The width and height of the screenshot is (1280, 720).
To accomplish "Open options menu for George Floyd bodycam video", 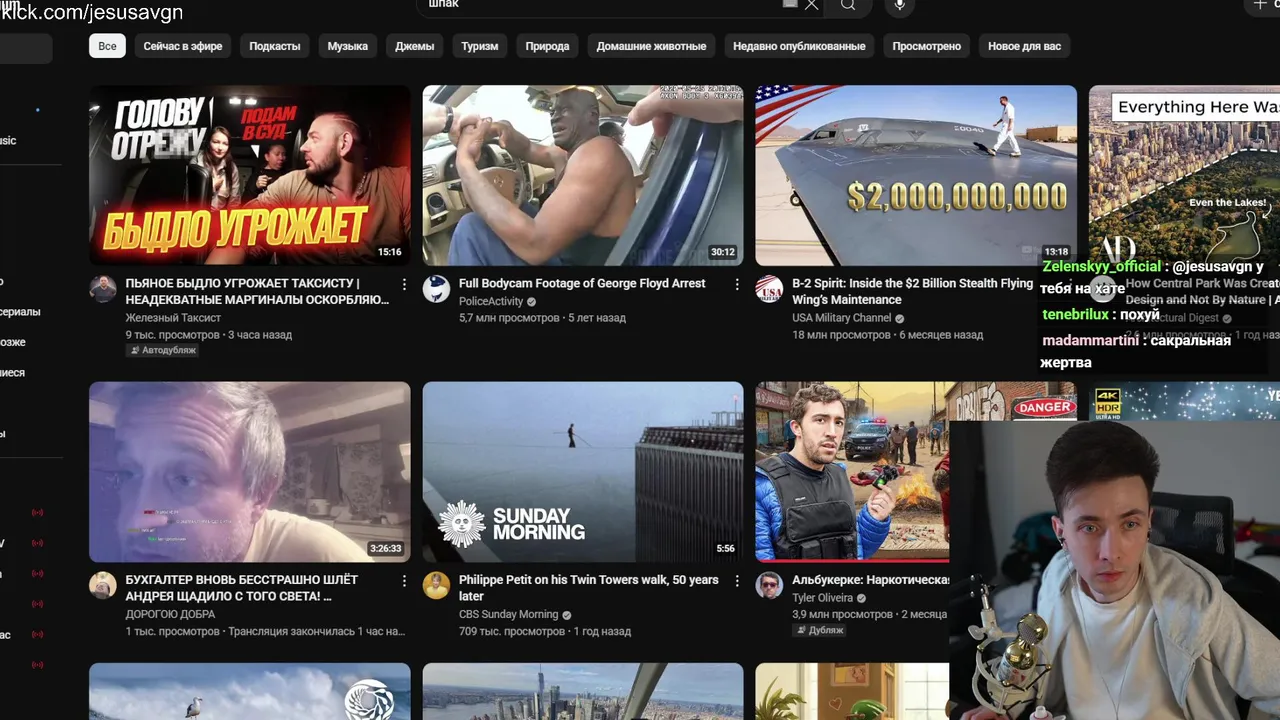I will 737,285.
